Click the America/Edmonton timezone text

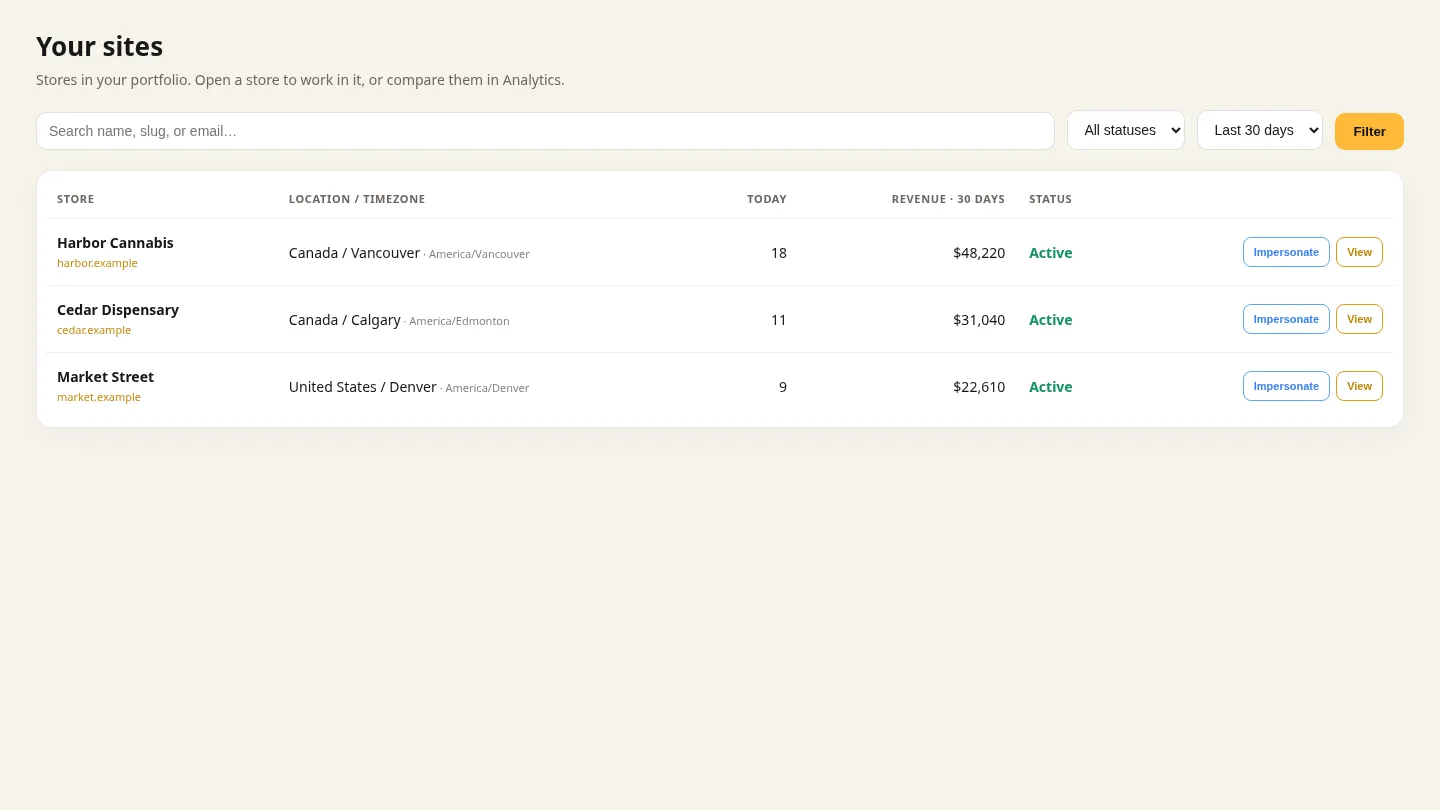[459, 321]
